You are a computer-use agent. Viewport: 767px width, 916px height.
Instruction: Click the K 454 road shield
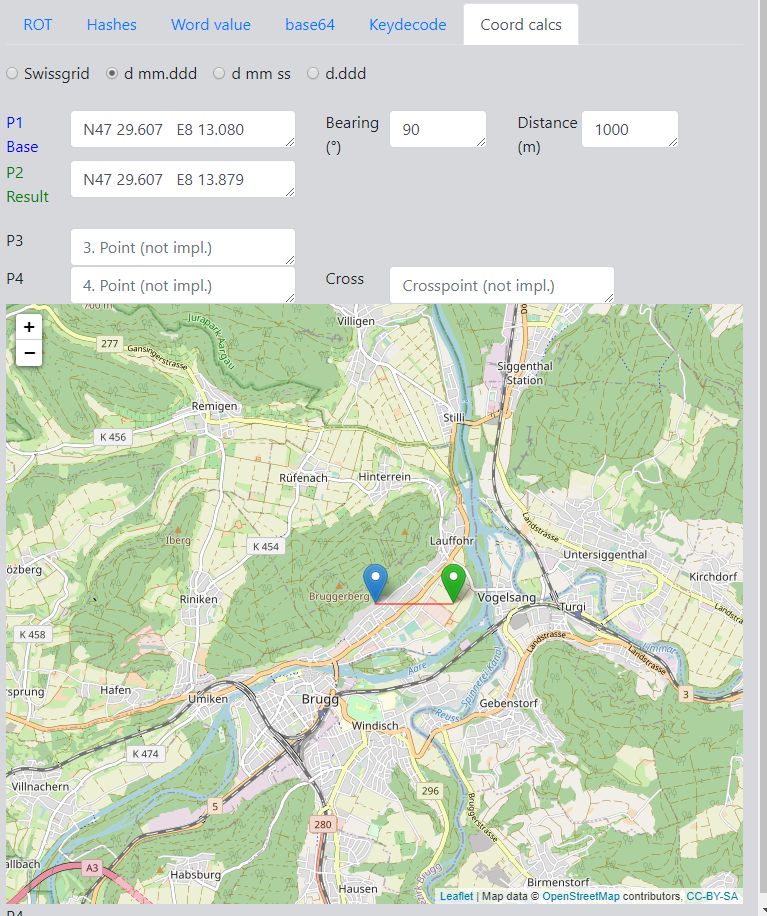pos(266,546)
